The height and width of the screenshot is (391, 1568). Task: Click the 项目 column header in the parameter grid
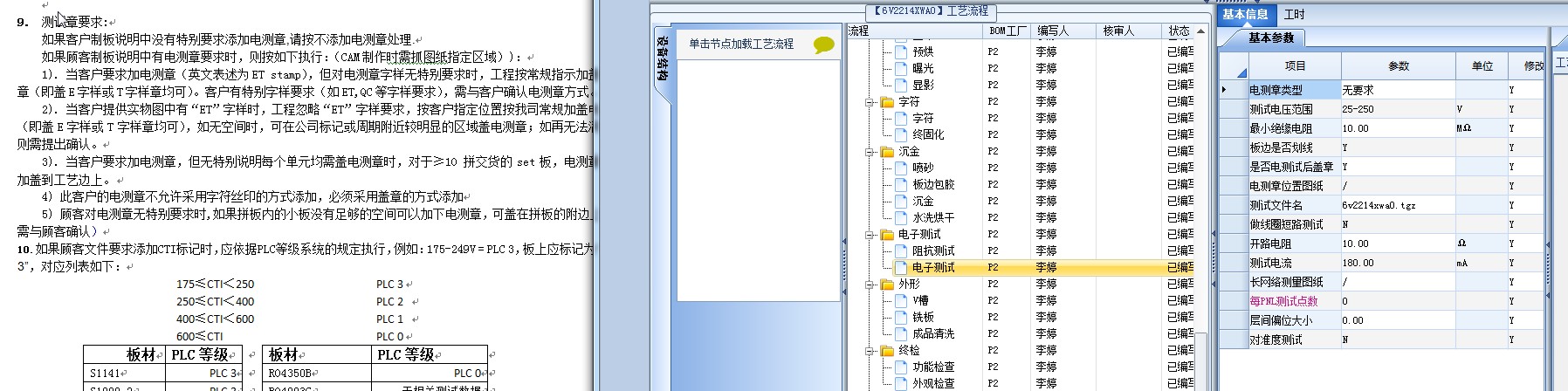click(x=1295, y=66)
